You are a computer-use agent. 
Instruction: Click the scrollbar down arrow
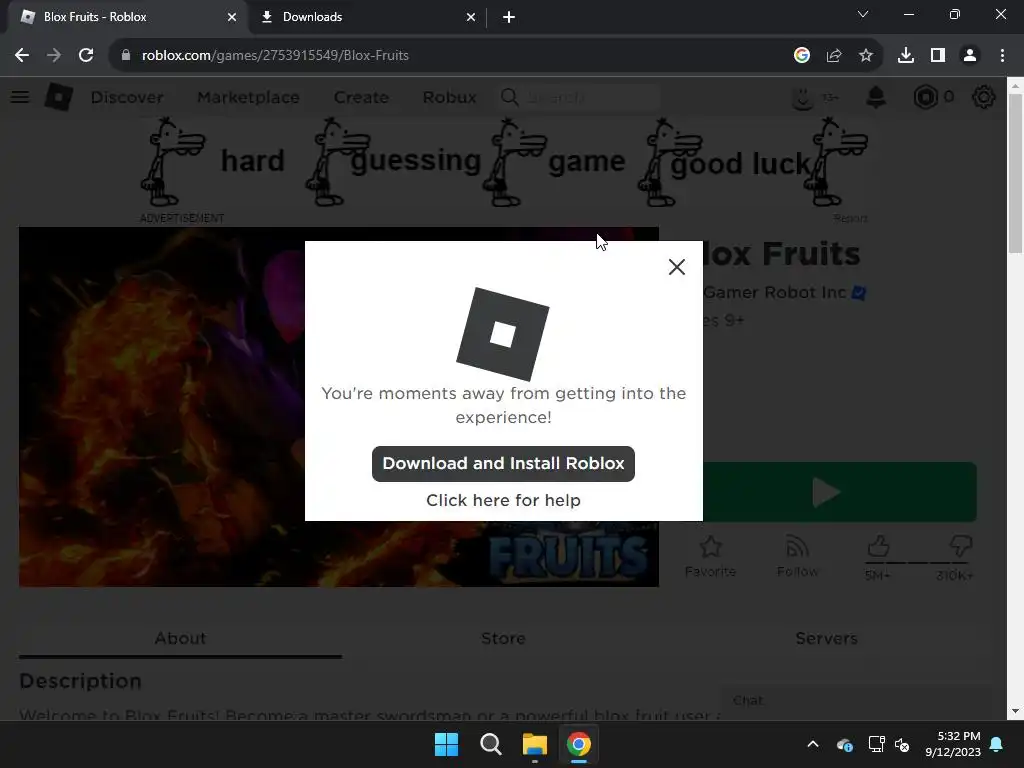(1015, 711)
